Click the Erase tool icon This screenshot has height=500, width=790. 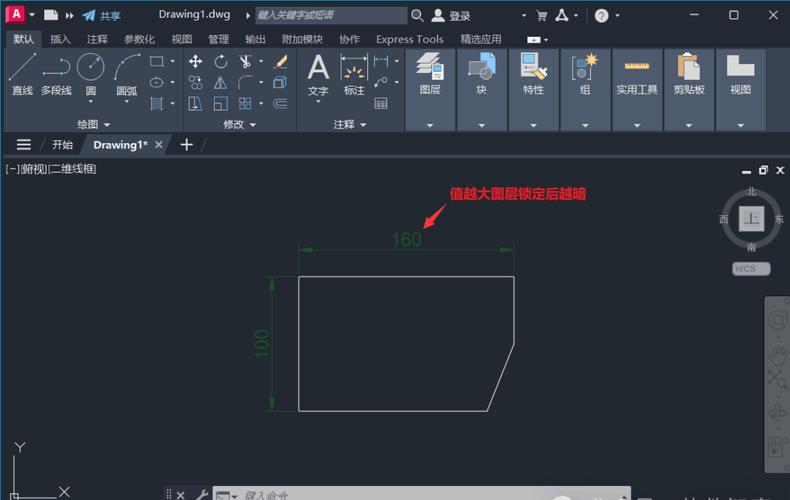point(281,61)
